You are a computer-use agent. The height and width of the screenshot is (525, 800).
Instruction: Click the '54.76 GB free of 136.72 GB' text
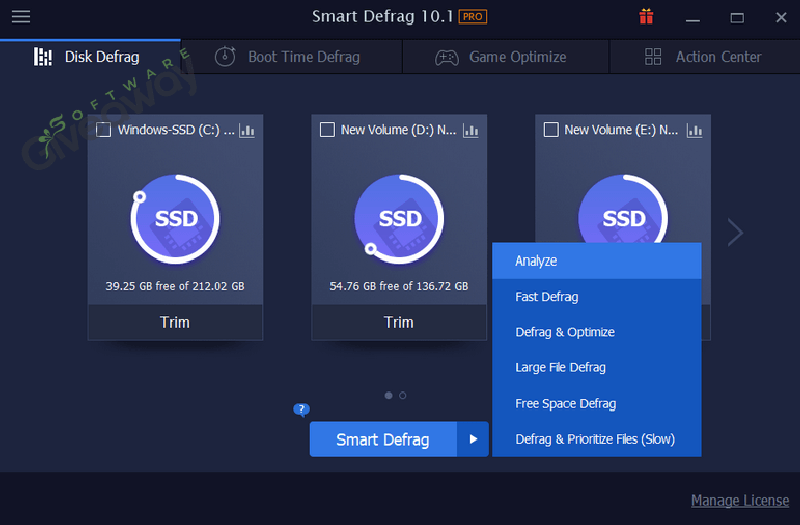click(399, 286)
